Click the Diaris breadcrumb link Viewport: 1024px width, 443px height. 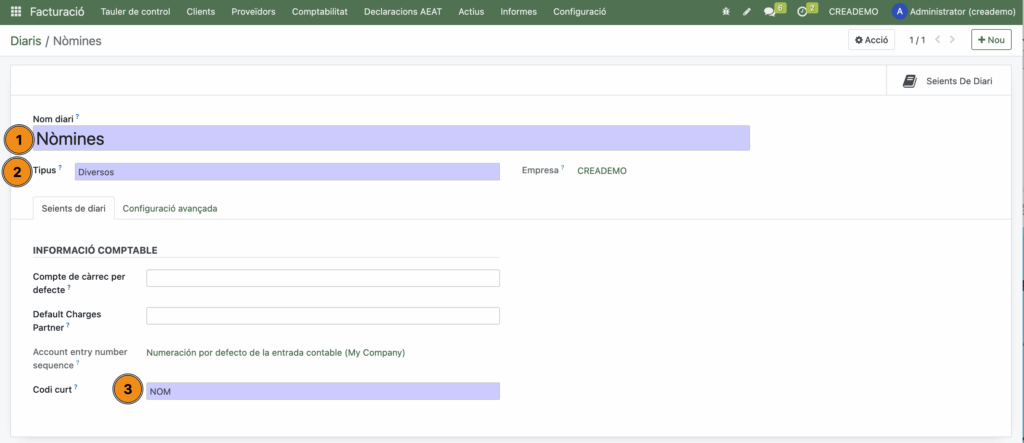click(x=25, y=41)
